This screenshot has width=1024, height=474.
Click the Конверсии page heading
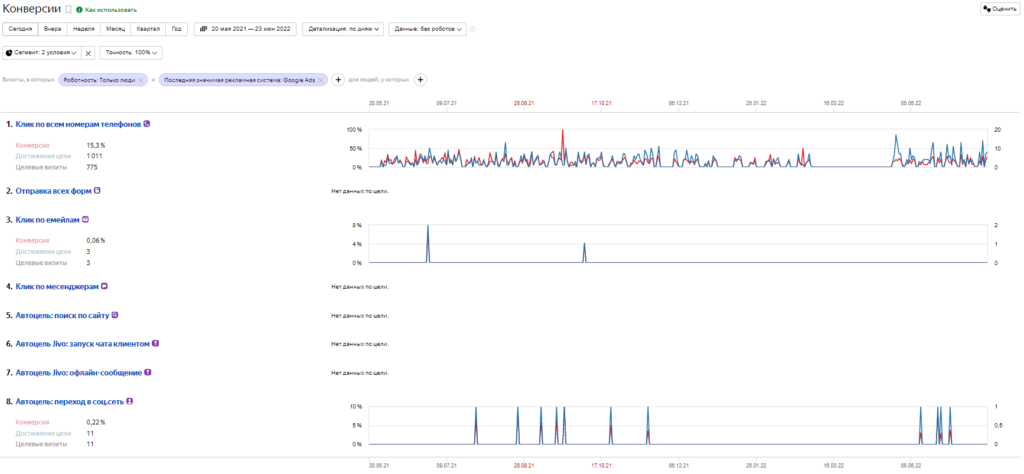(32, 10)
